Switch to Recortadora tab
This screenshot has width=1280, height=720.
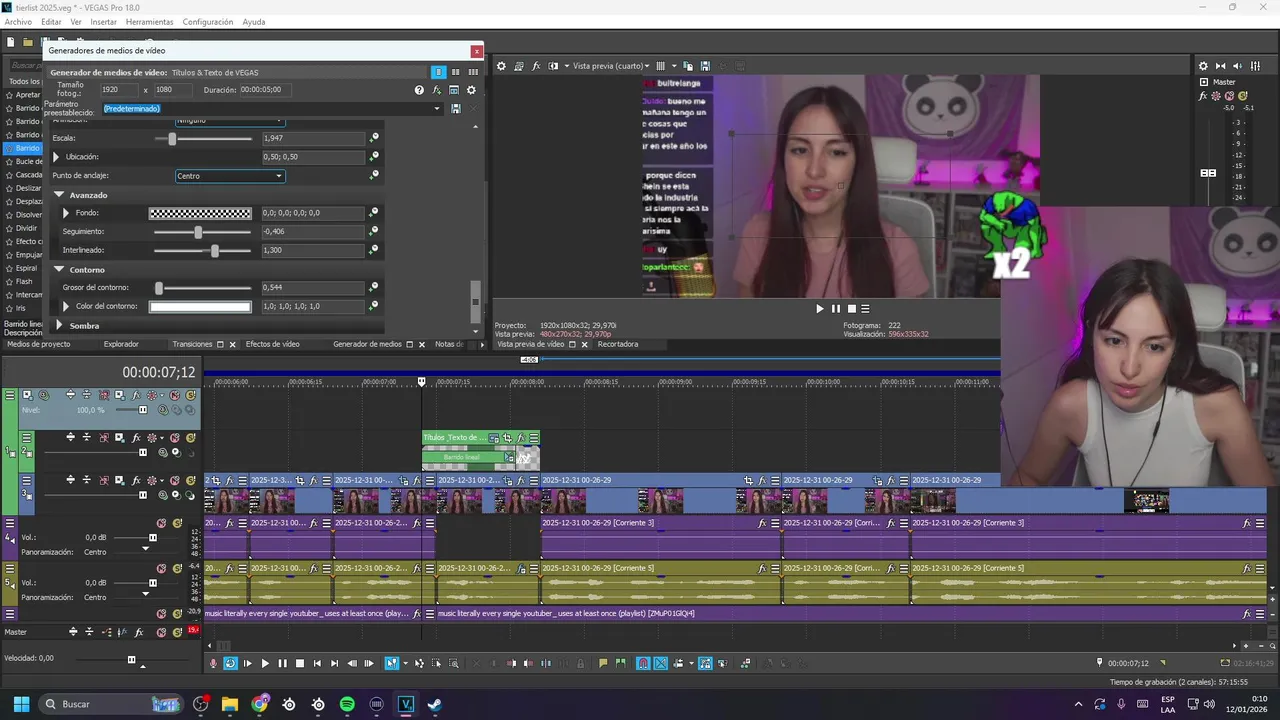click(618, 344)
